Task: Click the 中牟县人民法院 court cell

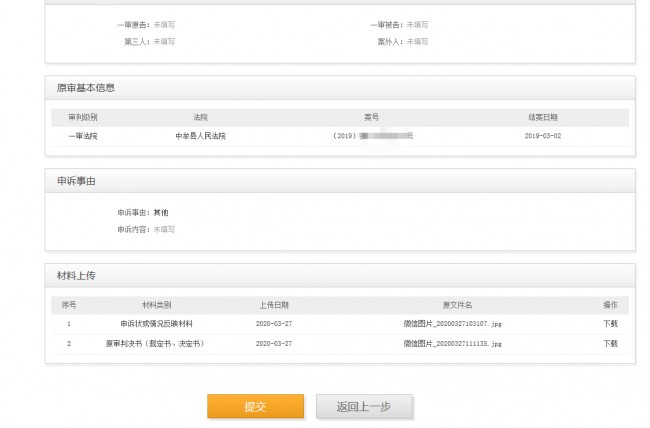Action: 201,136
